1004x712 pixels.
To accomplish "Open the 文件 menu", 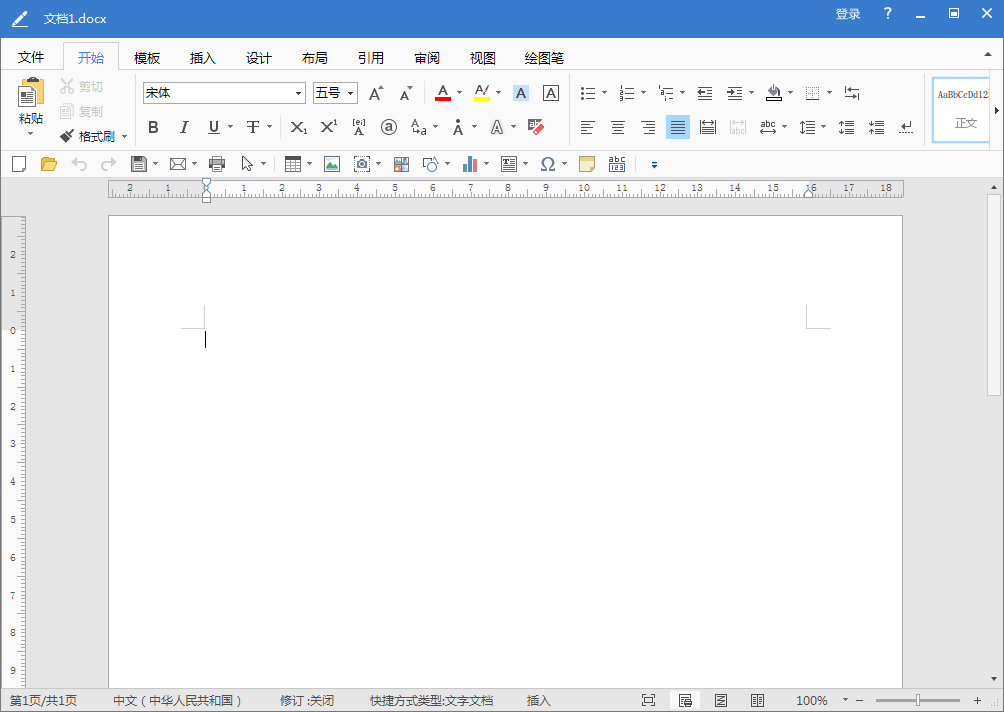I will (31, 57).
